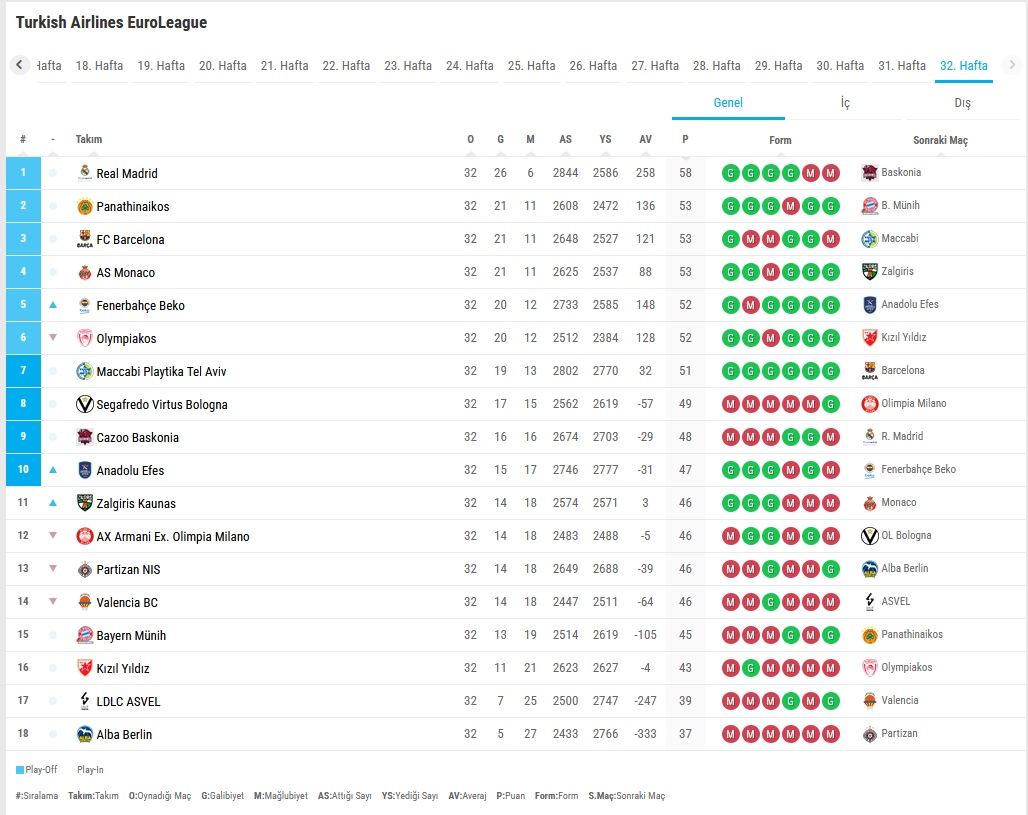Click the Sonraki Maç column header
This screenshot has height=815, width=1028.
940,140
